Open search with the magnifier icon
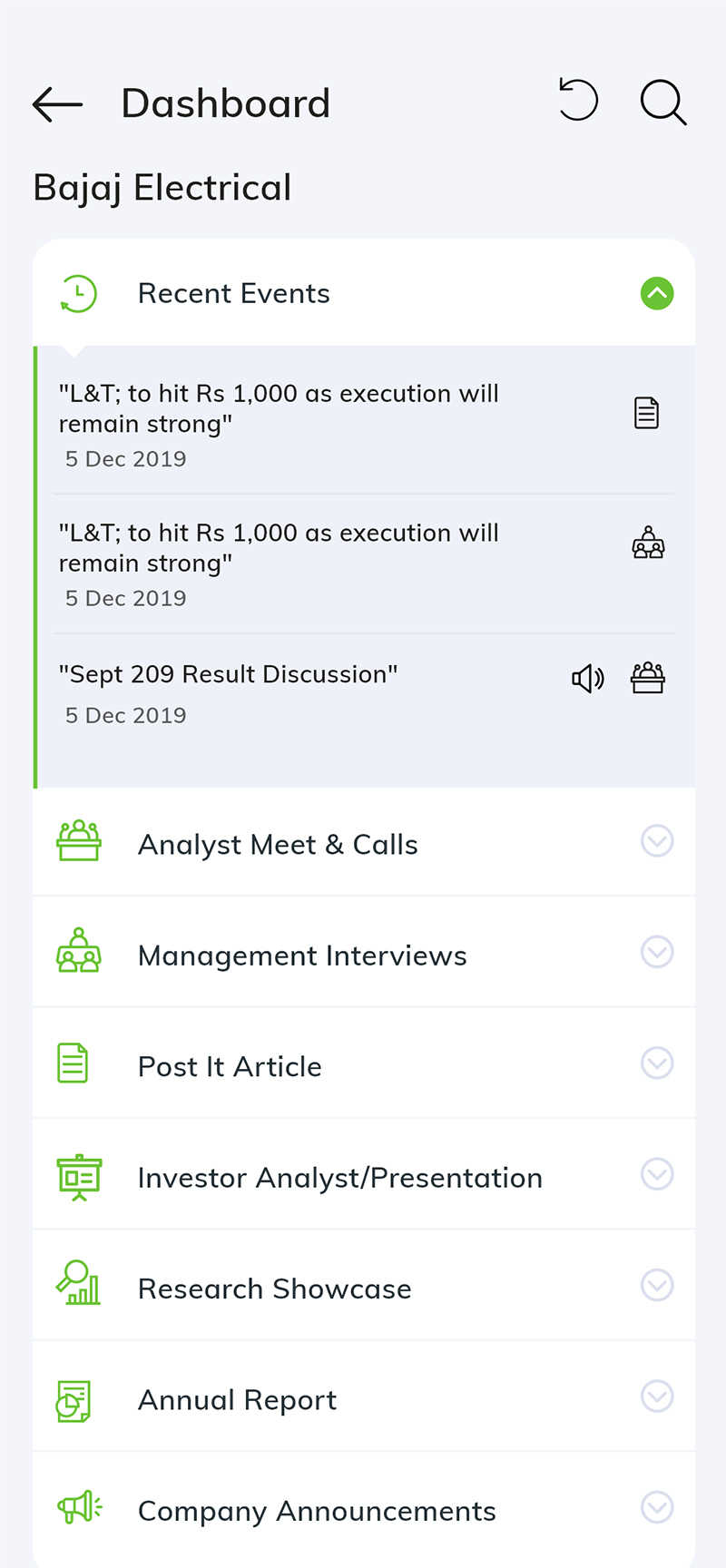 coord(663,102)
